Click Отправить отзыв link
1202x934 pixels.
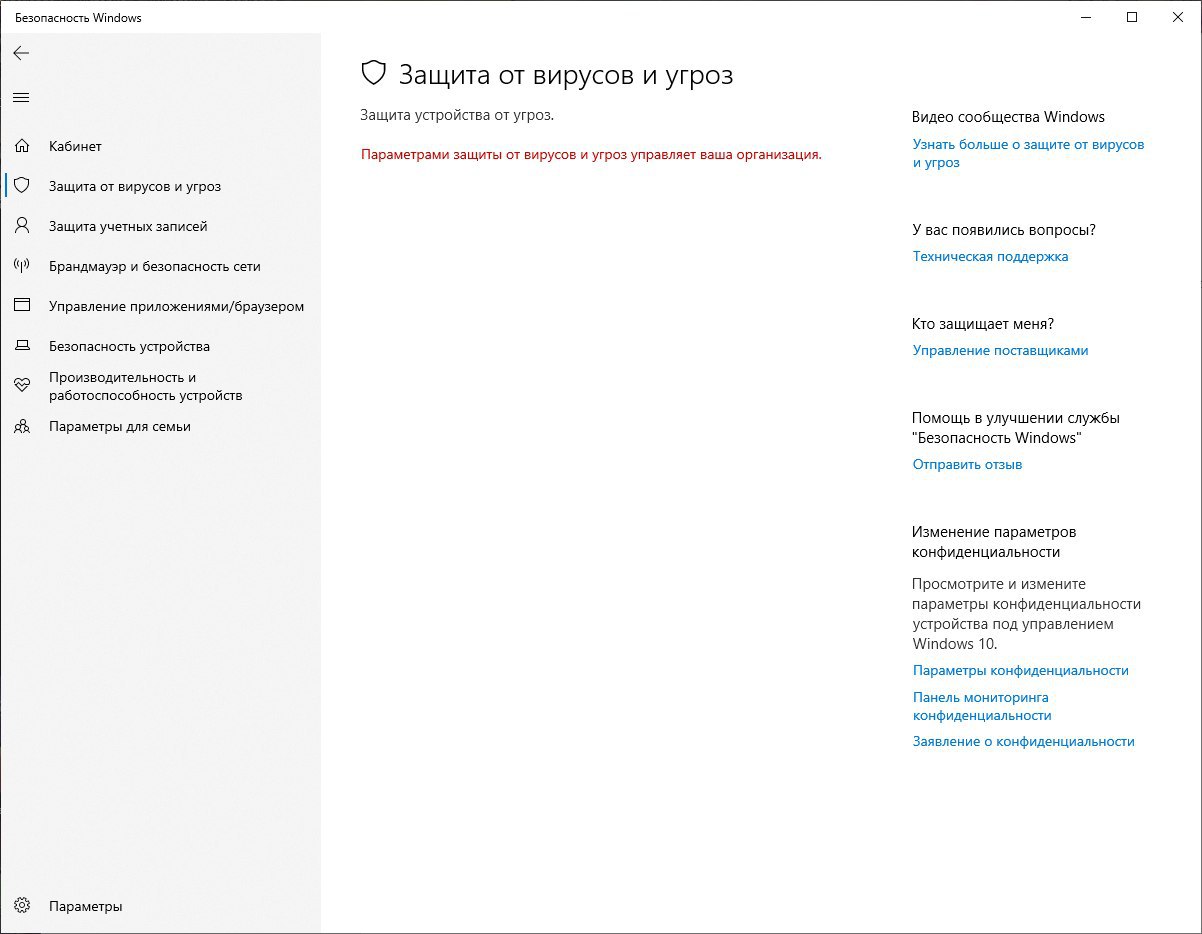click(967, 464)
